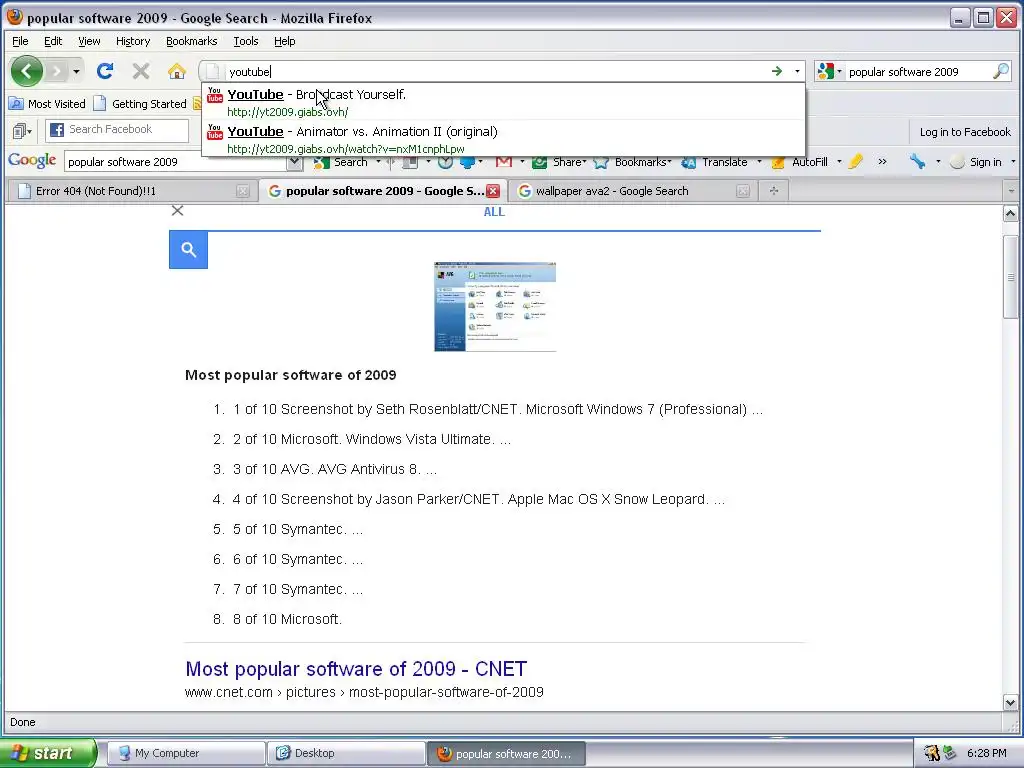
Task: Open the Google Toolbar Bookmarks star menu
Action: pos(632,162)
